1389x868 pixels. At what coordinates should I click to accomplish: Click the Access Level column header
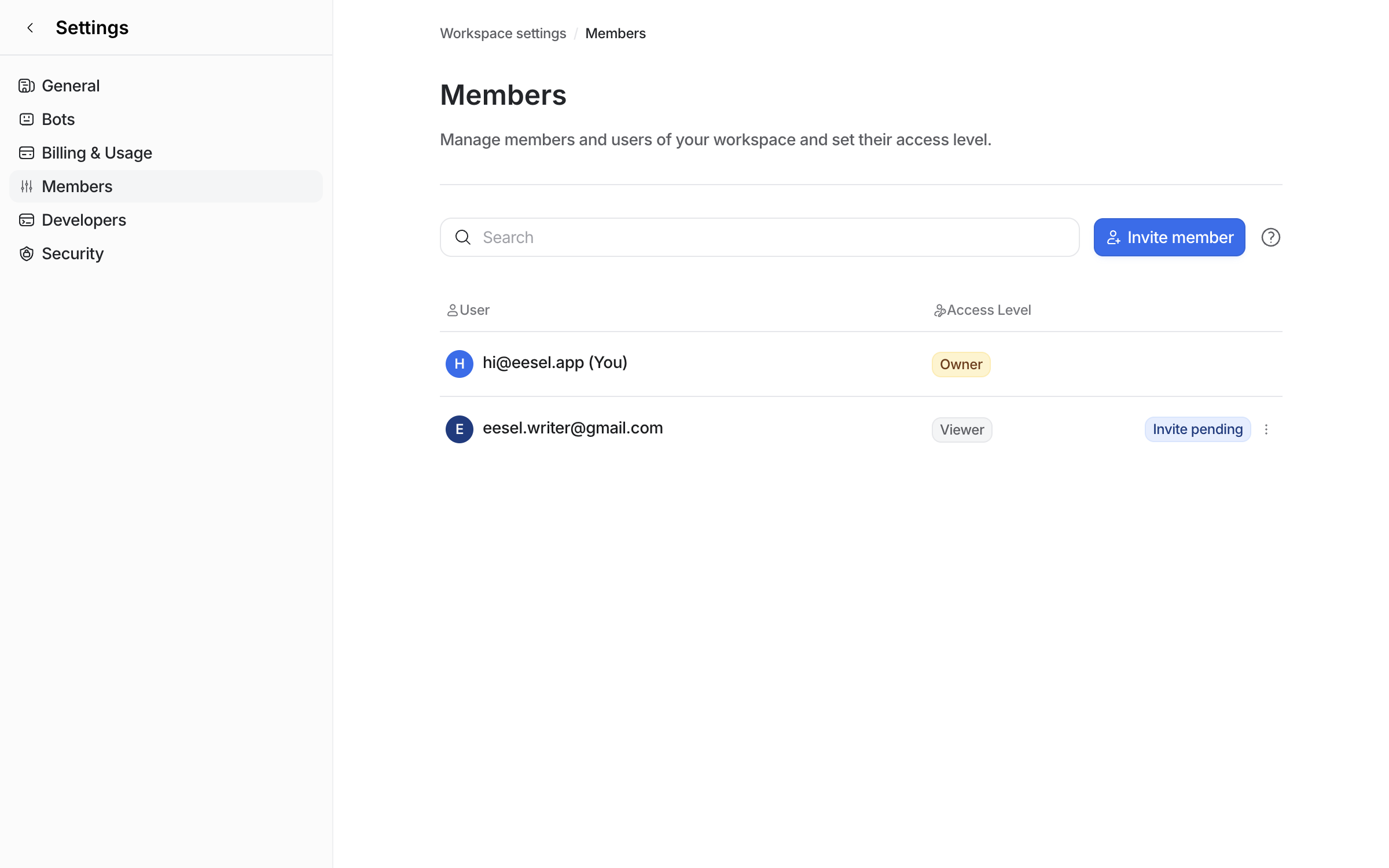coord(982,310)
